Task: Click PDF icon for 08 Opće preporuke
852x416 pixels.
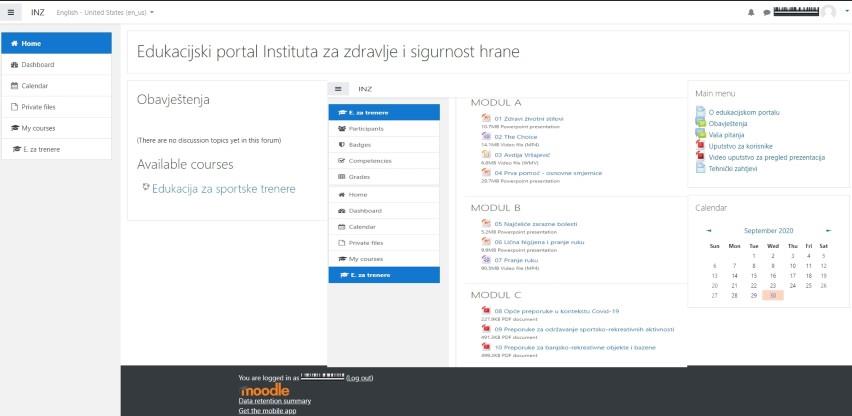Action: [486, 311]
